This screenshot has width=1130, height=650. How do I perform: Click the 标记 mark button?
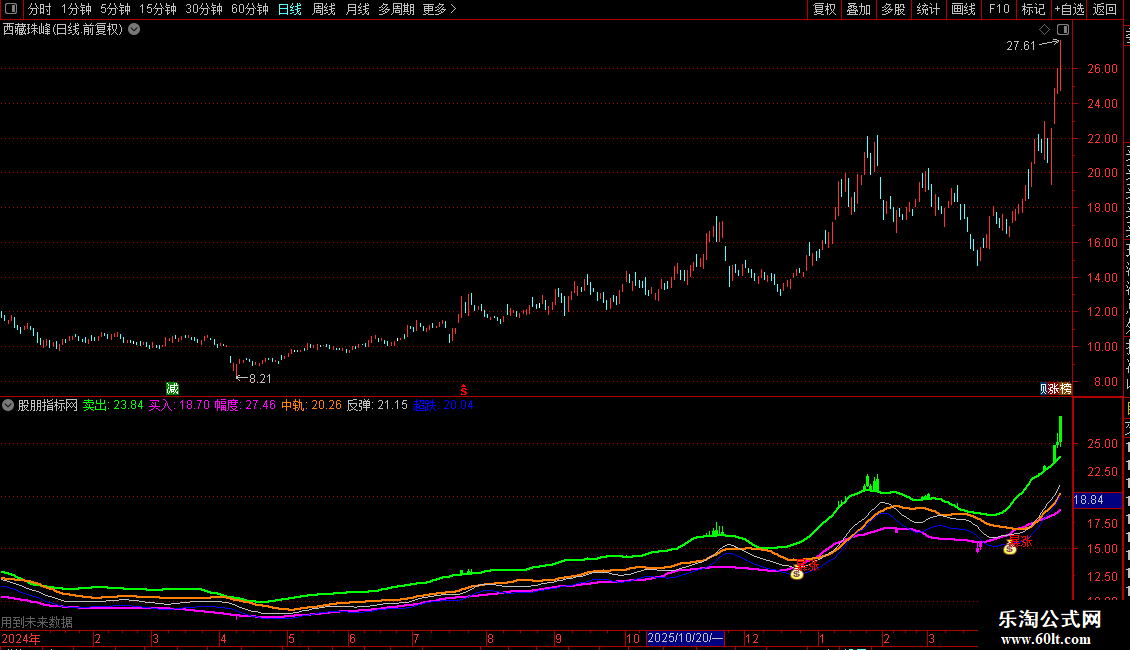(x=1033, y=9)
